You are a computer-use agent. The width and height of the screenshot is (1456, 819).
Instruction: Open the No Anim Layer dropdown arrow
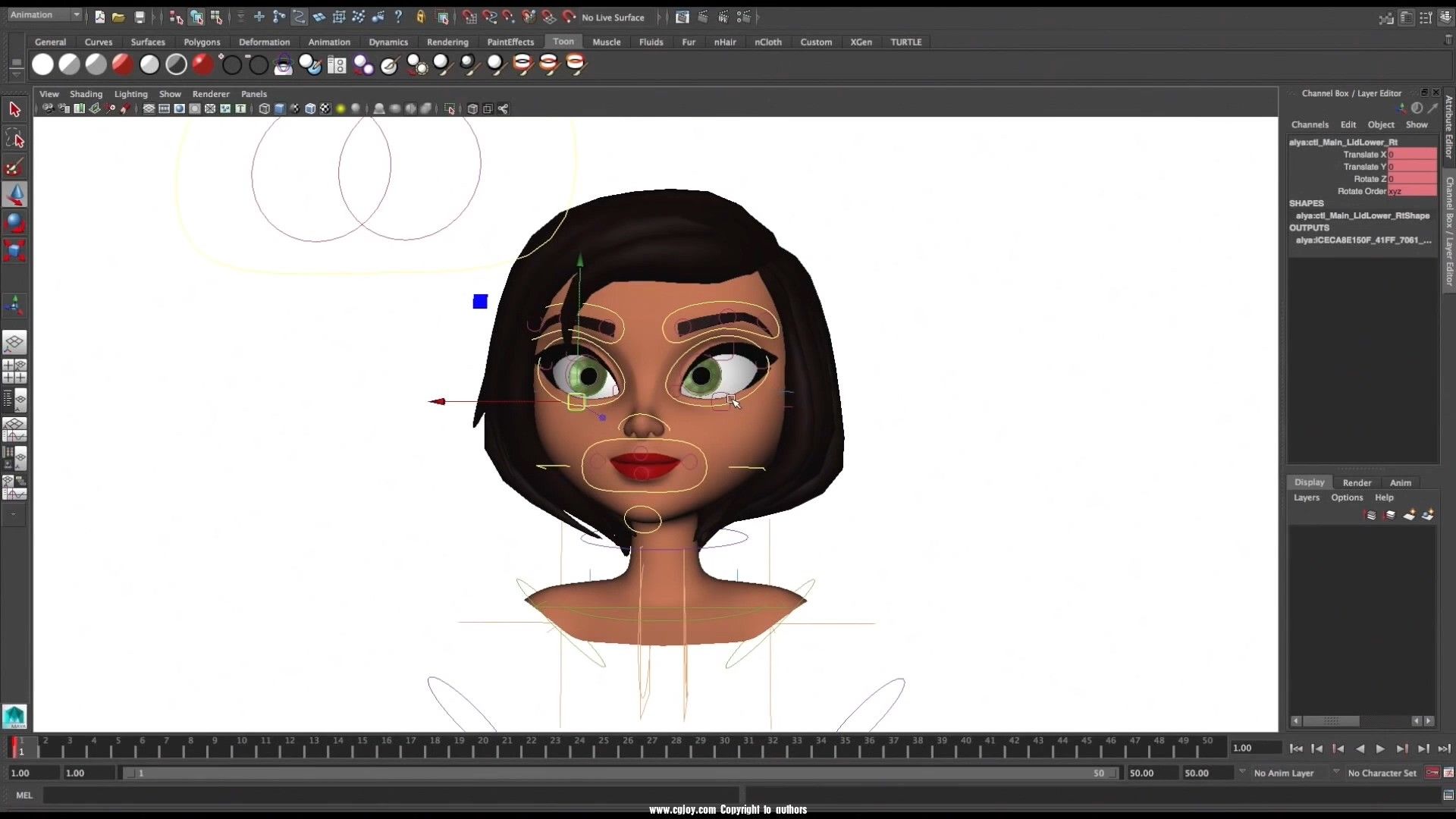coord(1242,772)
